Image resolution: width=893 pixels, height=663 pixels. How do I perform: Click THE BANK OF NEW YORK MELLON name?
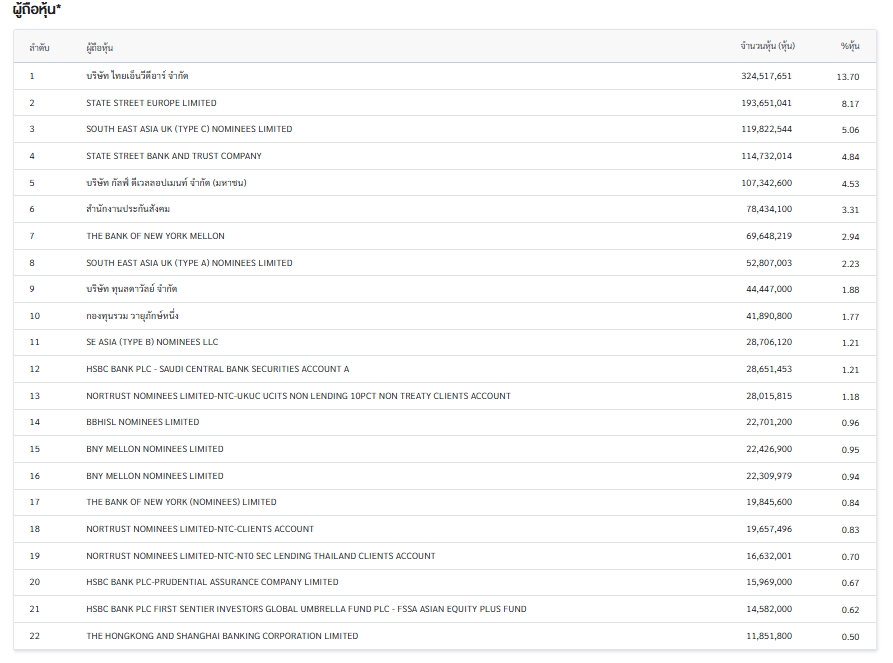click(155, 236)
